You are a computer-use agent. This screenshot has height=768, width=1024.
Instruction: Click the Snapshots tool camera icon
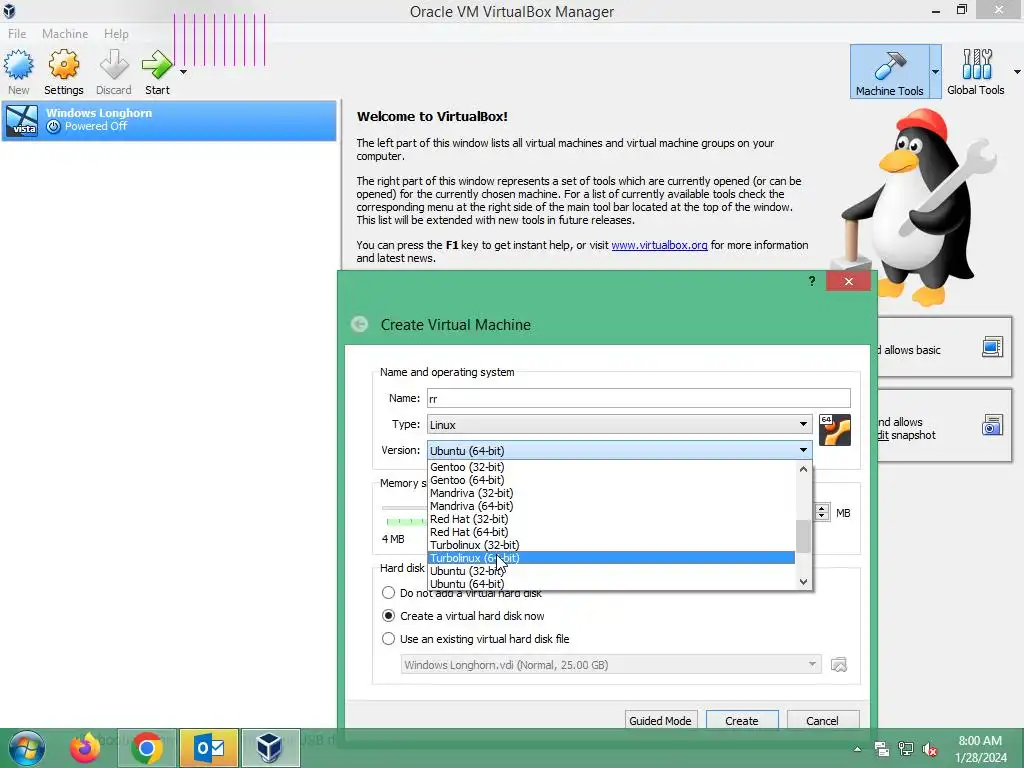tap(992, 425)
